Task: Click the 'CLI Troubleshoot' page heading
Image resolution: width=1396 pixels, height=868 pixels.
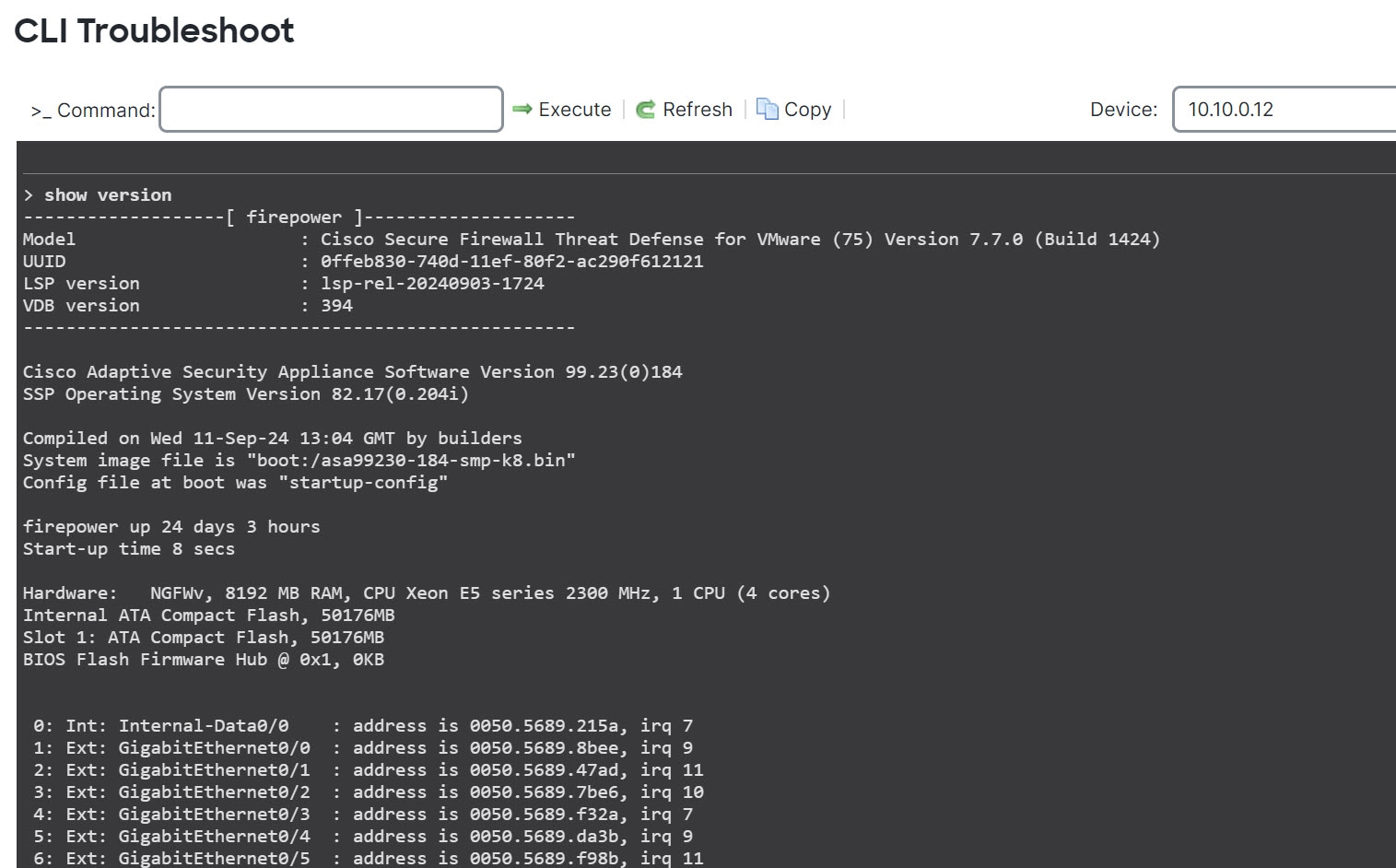Action: [154, 30]
